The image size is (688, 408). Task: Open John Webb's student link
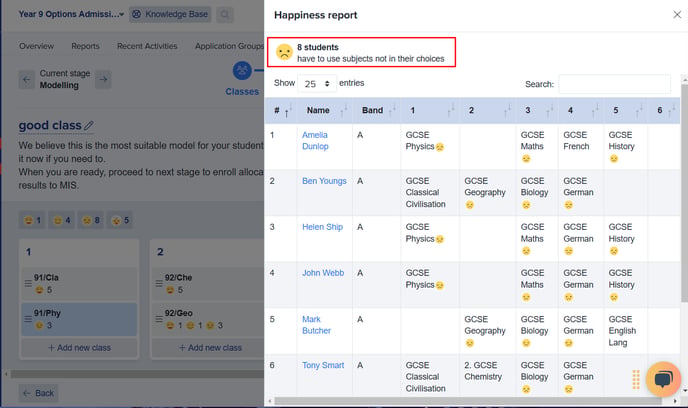323,273
